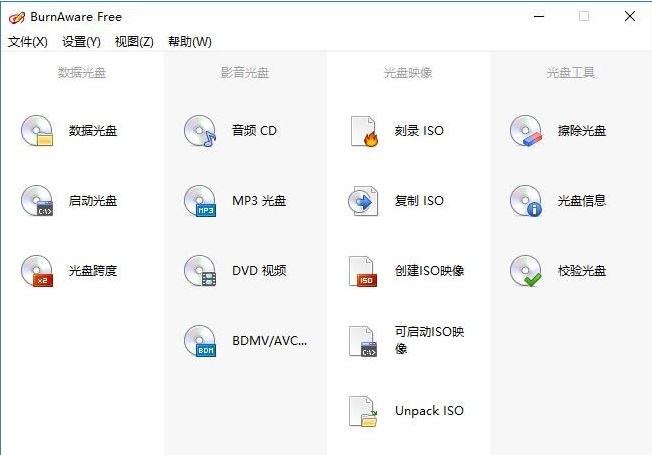
Task: Start the 刻录 ISO label
Action: click(419, 131)
